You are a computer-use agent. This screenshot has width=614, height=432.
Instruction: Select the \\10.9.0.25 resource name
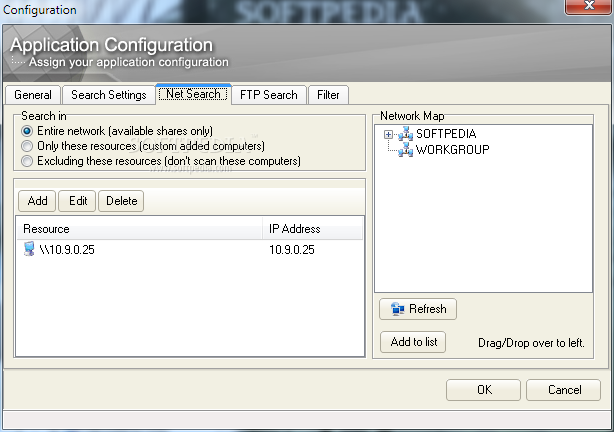pyautogui.click(x=67, y=249)
